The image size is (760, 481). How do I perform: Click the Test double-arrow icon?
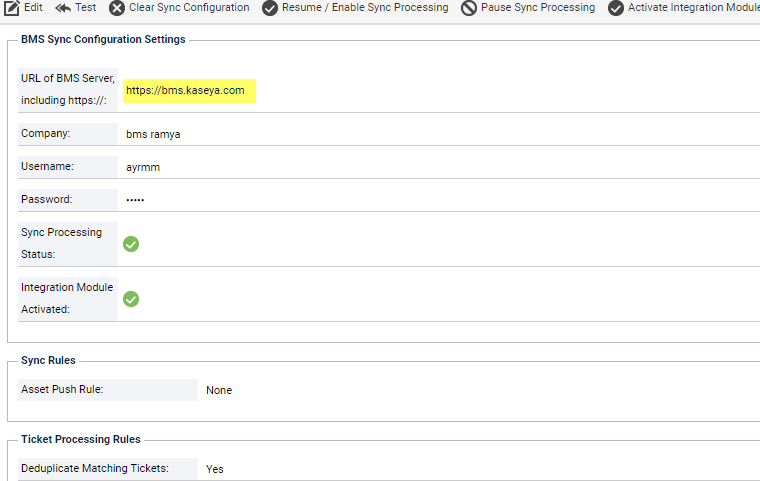click(63, 8)
